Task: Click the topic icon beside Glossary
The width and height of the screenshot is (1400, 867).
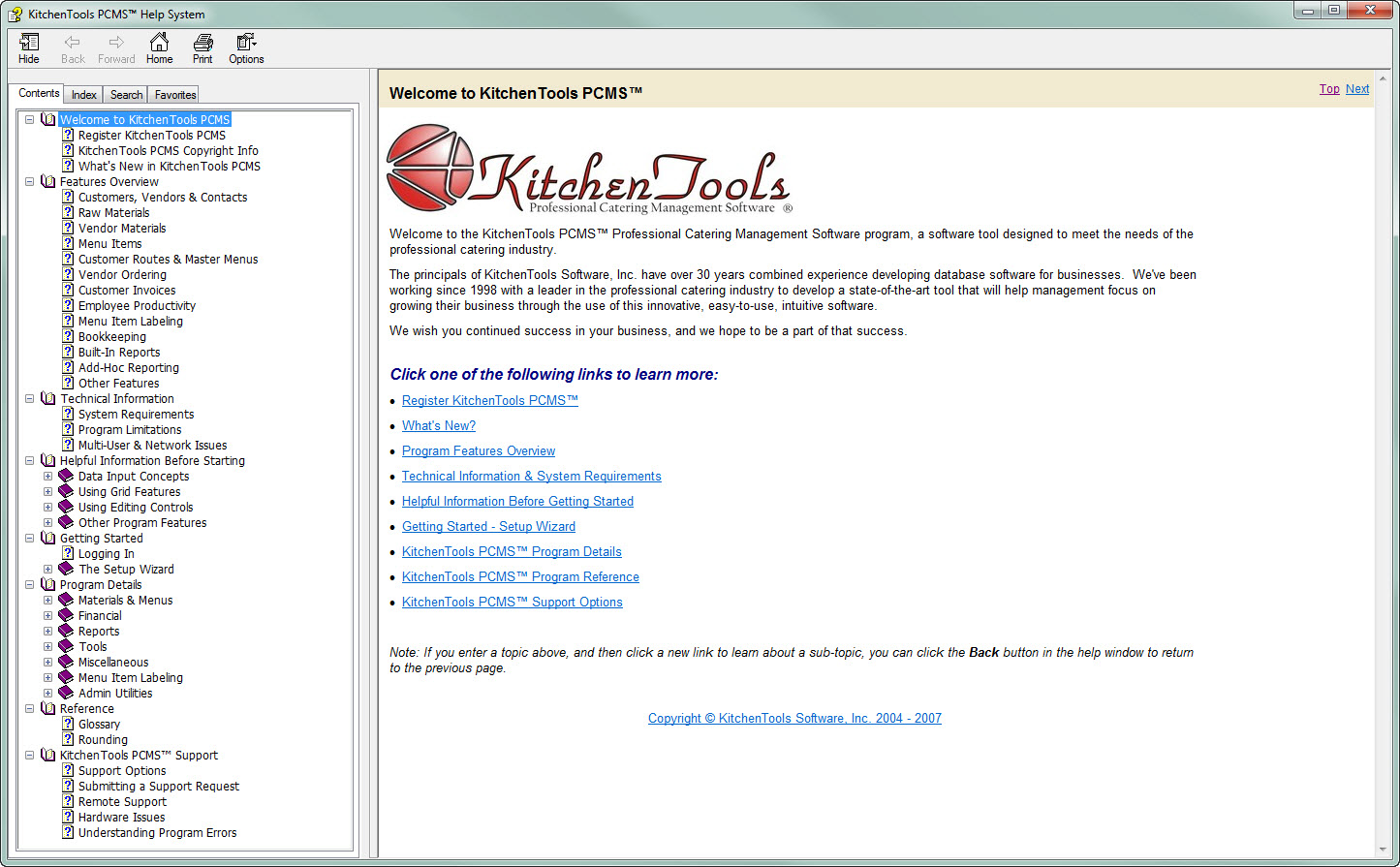Action: point(69,724)
